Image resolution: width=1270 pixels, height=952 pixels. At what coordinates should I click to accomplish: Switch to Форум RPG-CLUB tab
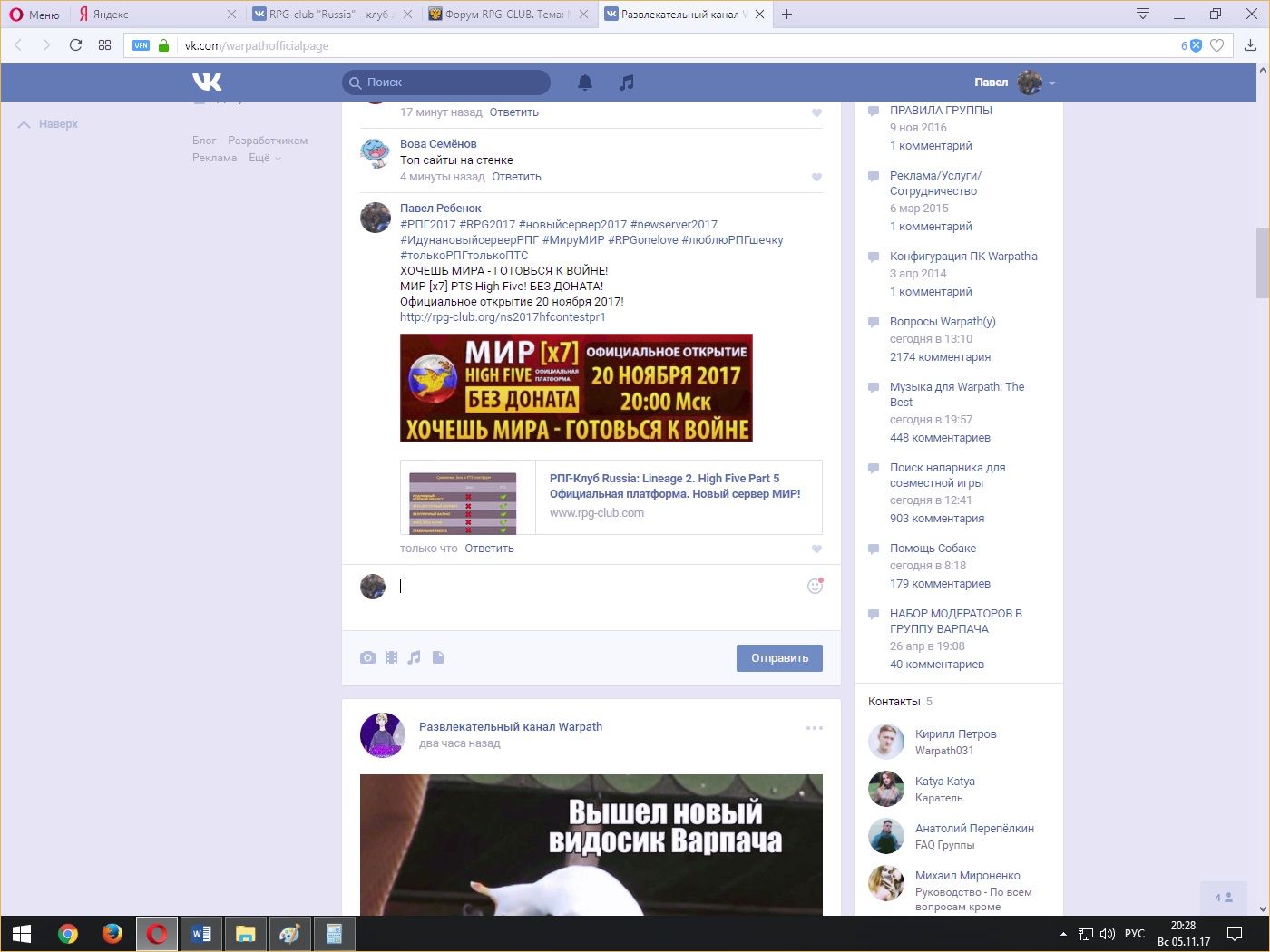click(x=507, y=14)
